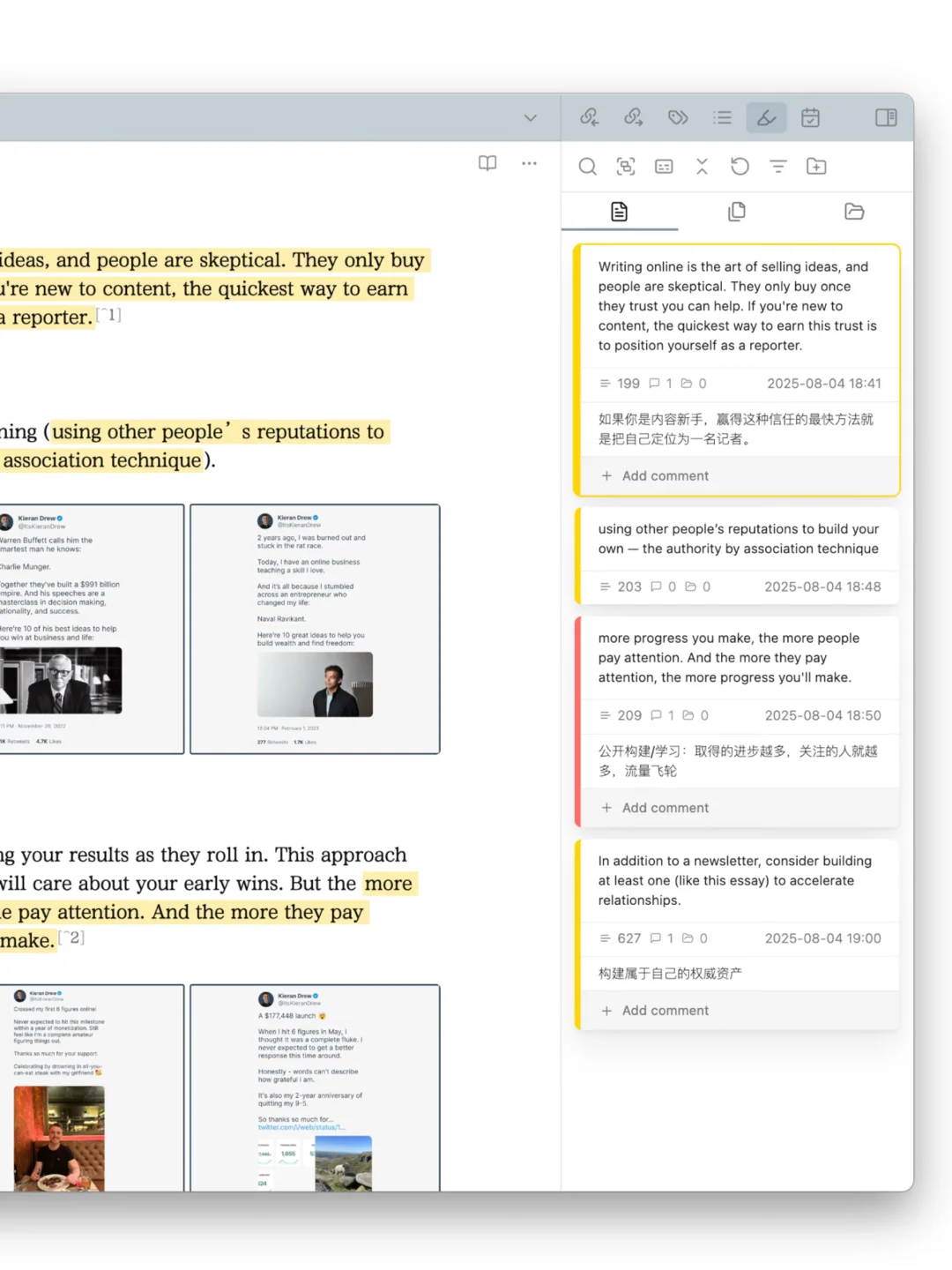Toggle the sidebar layout panel icon
Viewport: 952px width, 1270px height.
[885, 116]
